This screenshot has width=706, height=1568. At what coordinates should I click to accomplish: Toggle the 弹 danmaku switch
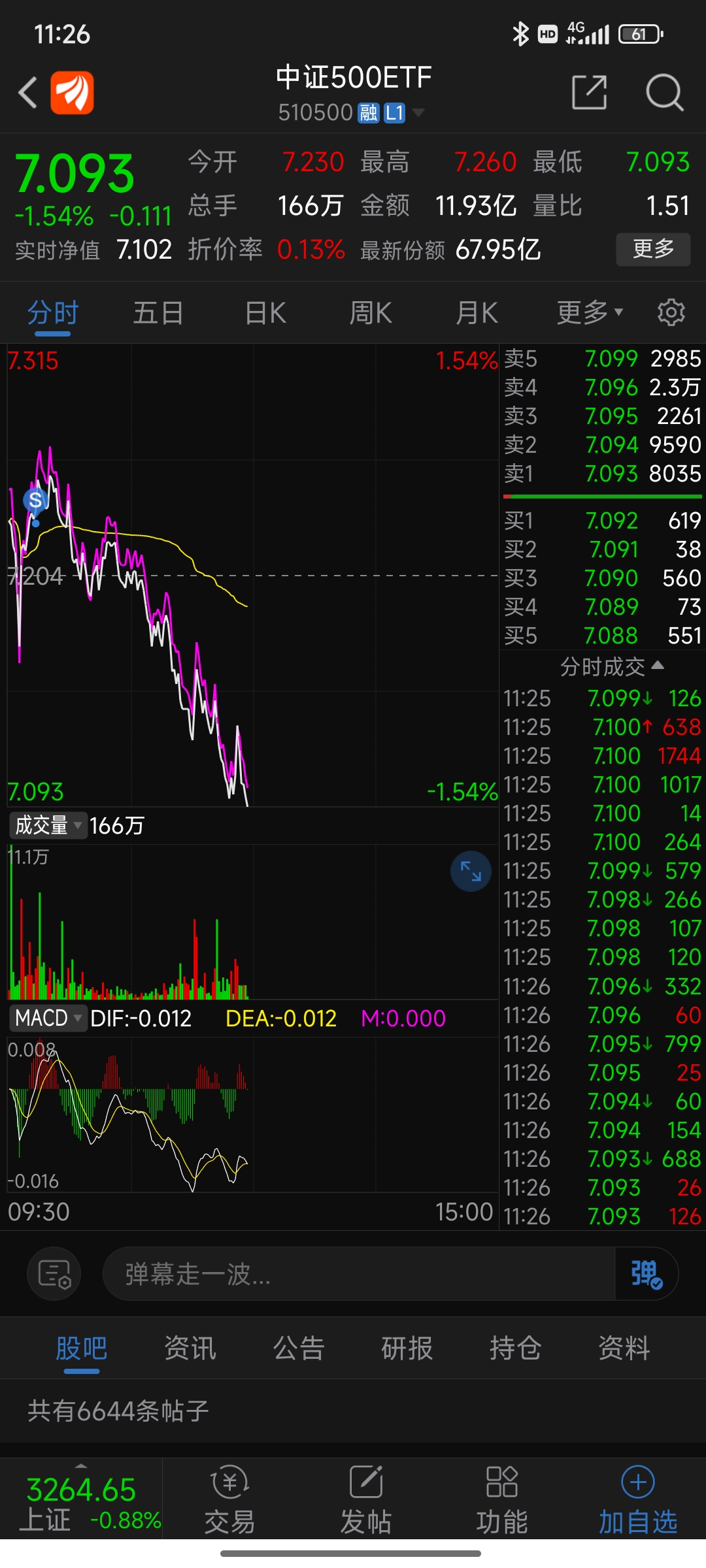pos(646,1273)
